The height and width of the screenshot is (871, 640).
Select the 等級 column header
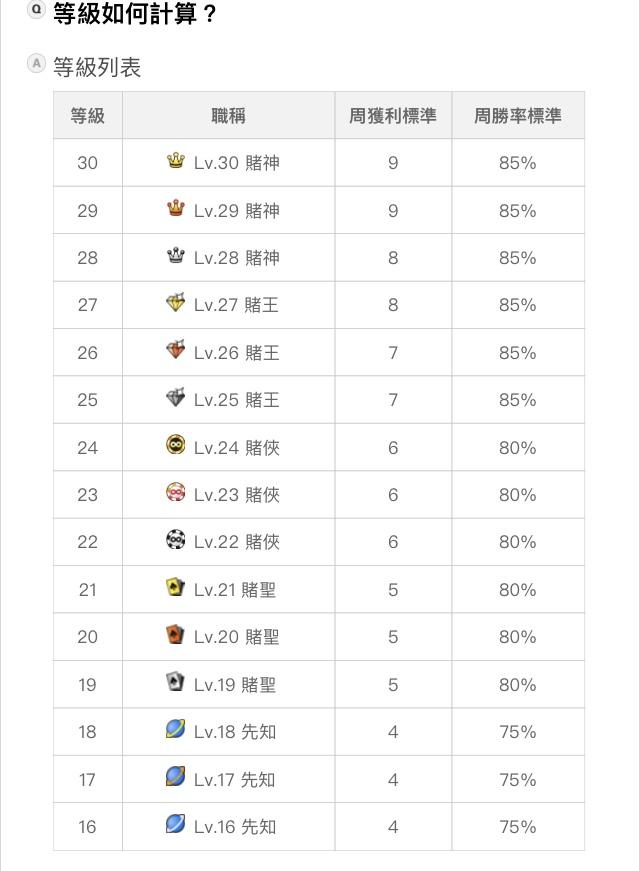click(88, 116)
